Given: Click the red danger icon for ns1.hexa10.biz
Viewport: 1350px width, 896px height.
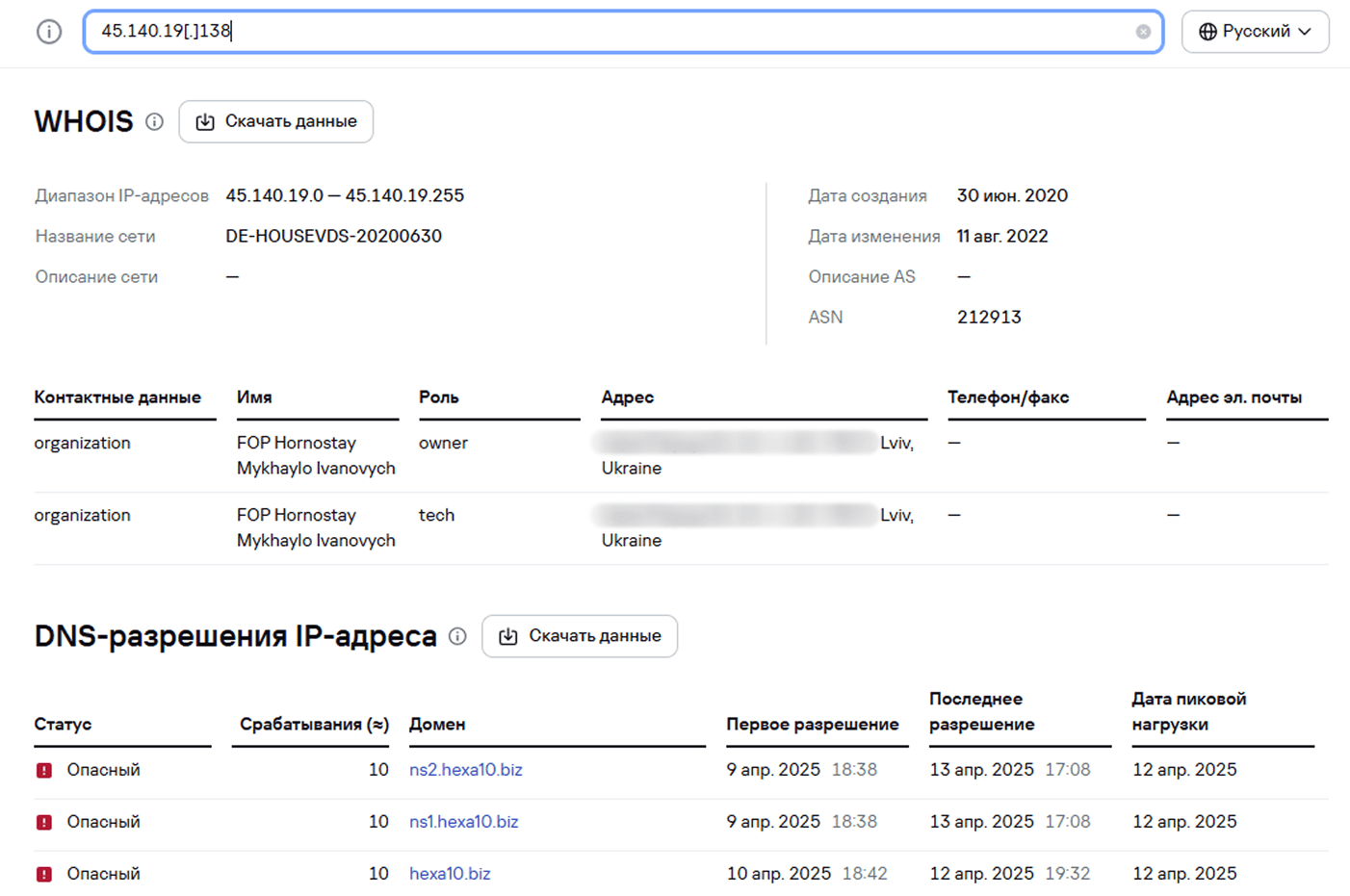Looking at the screenshot, I should click(x=44, y=822).
